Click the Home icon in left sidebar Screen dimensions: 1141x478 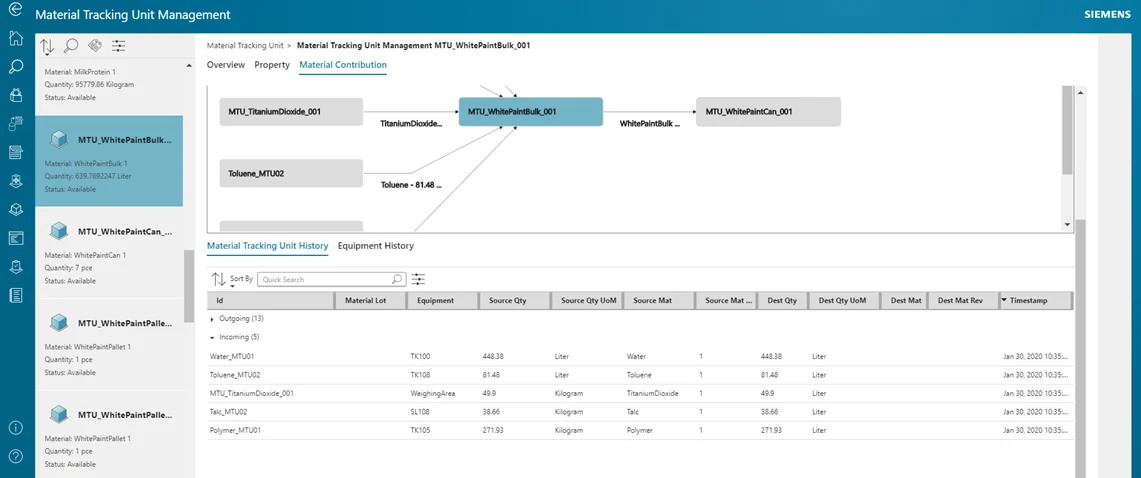coord(16,39)
